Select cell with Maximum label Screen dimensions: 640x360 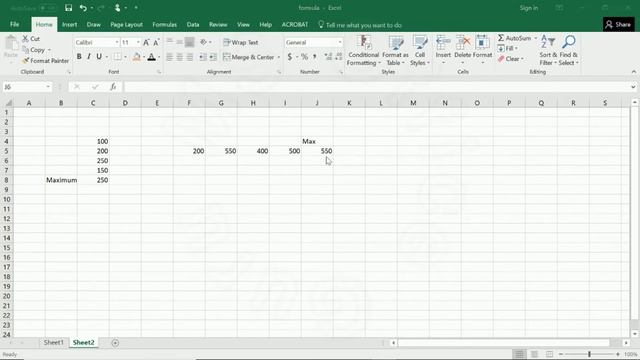(61, 180)
